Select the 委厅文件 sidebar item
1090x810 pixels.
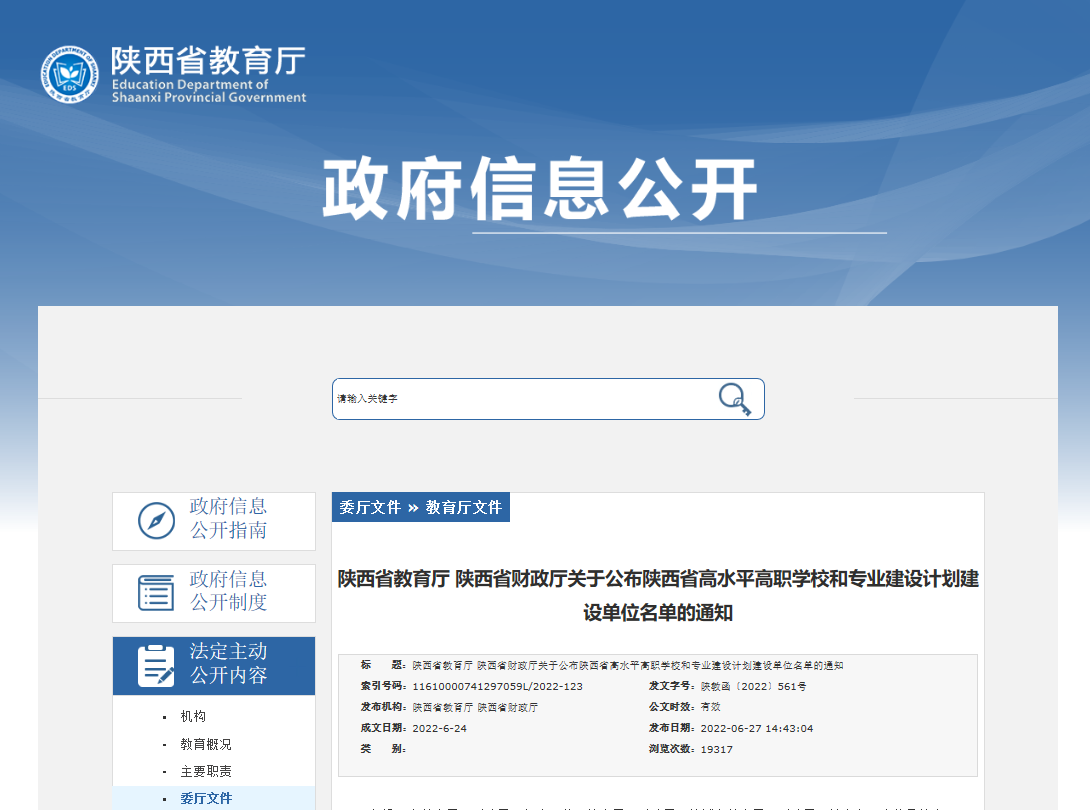tap(205, 798)
